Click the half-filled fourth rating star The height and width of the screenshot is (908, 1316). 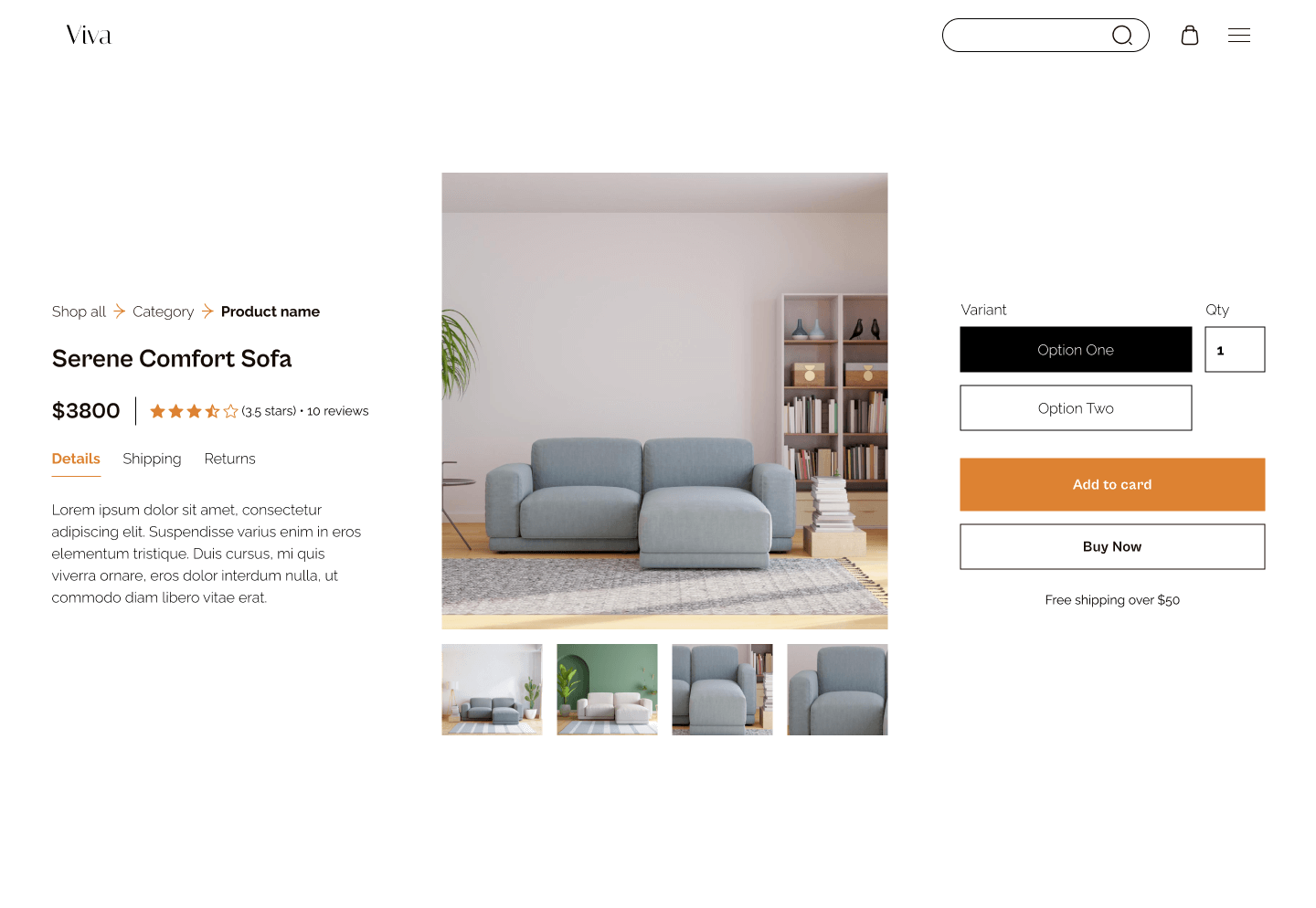[212, 411]
